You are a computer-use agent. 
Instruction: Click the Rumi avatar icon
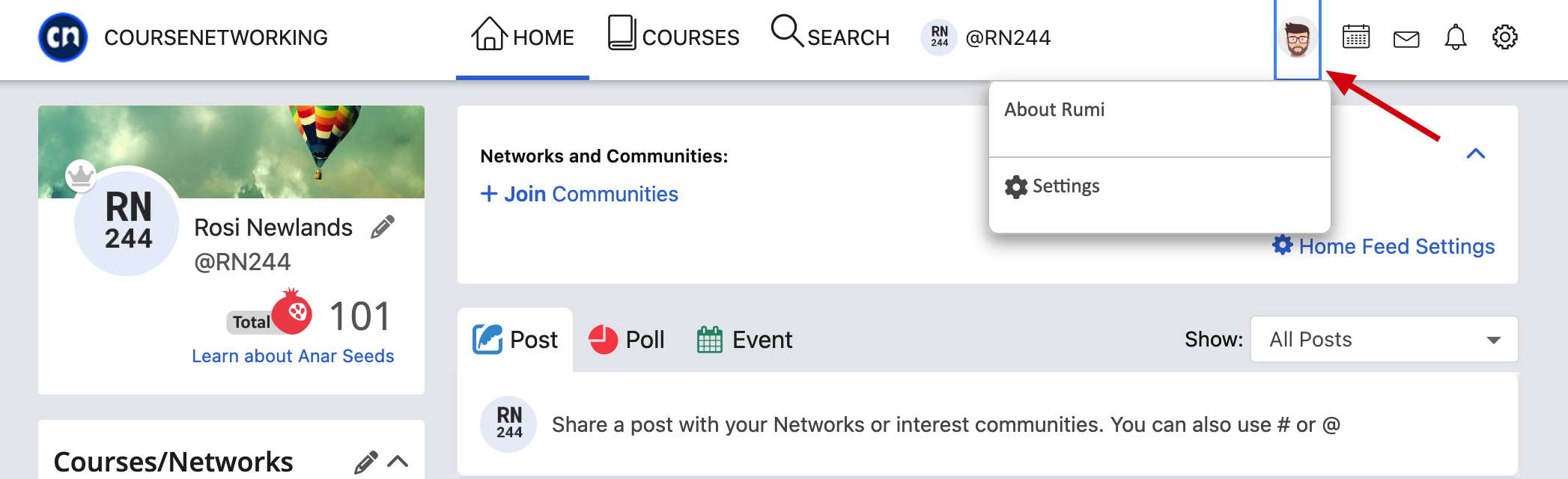click(x=1297, y=38)
